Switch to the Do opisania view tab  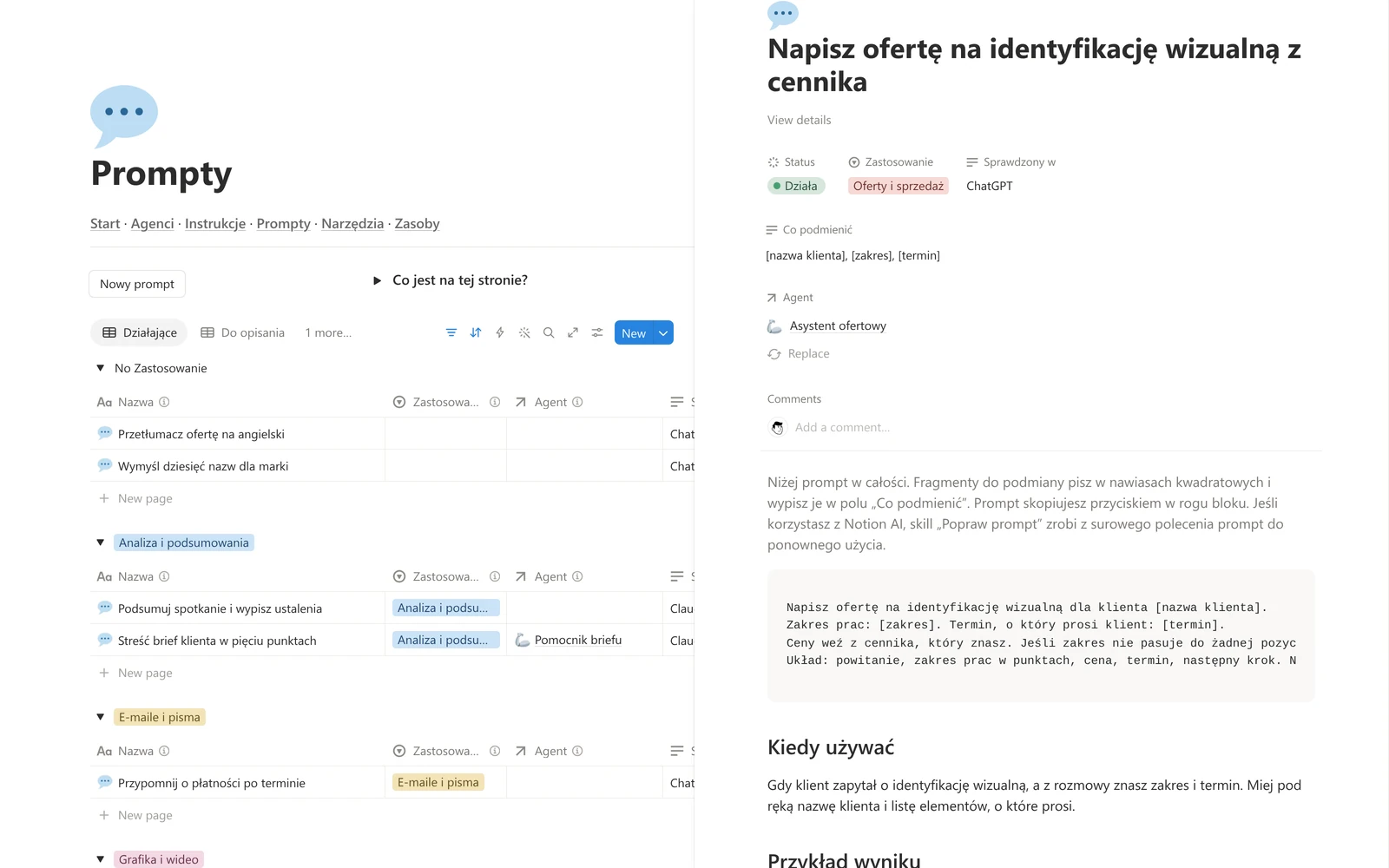click(243, 332)
